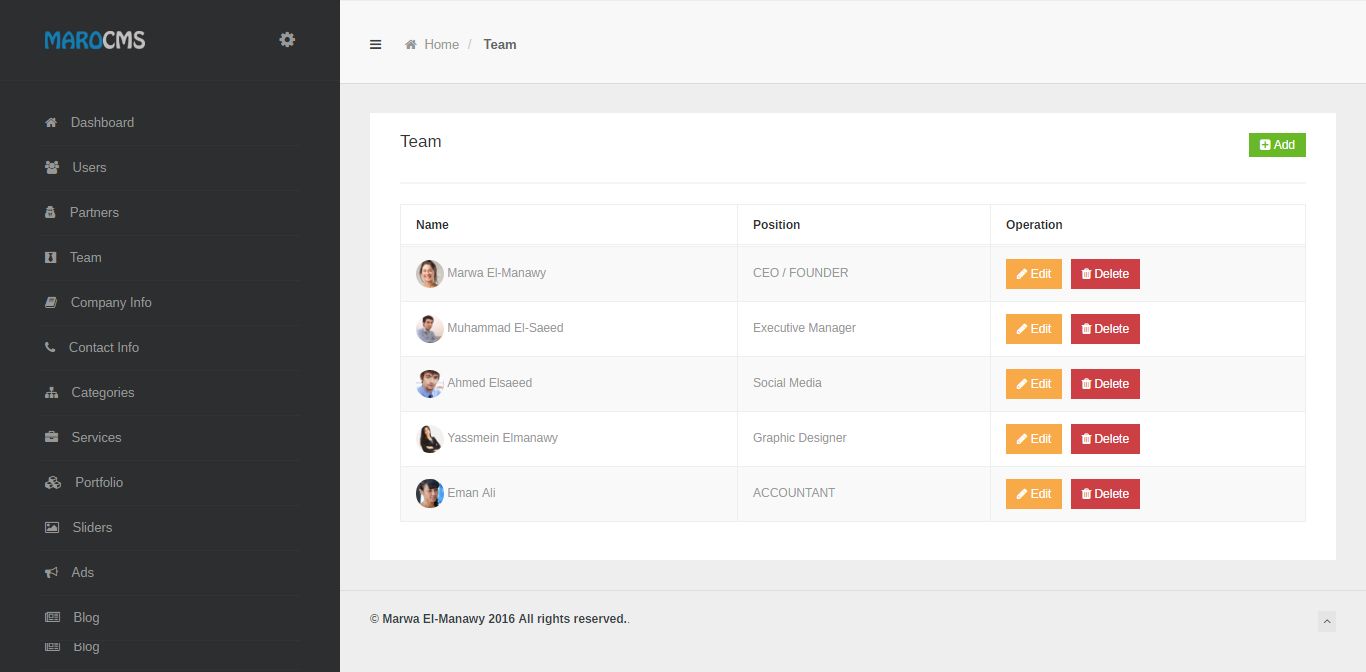Screen dimensions: 1366x672
Task: Click the scroll-to-top arrow in footer
Action: 1327,621
